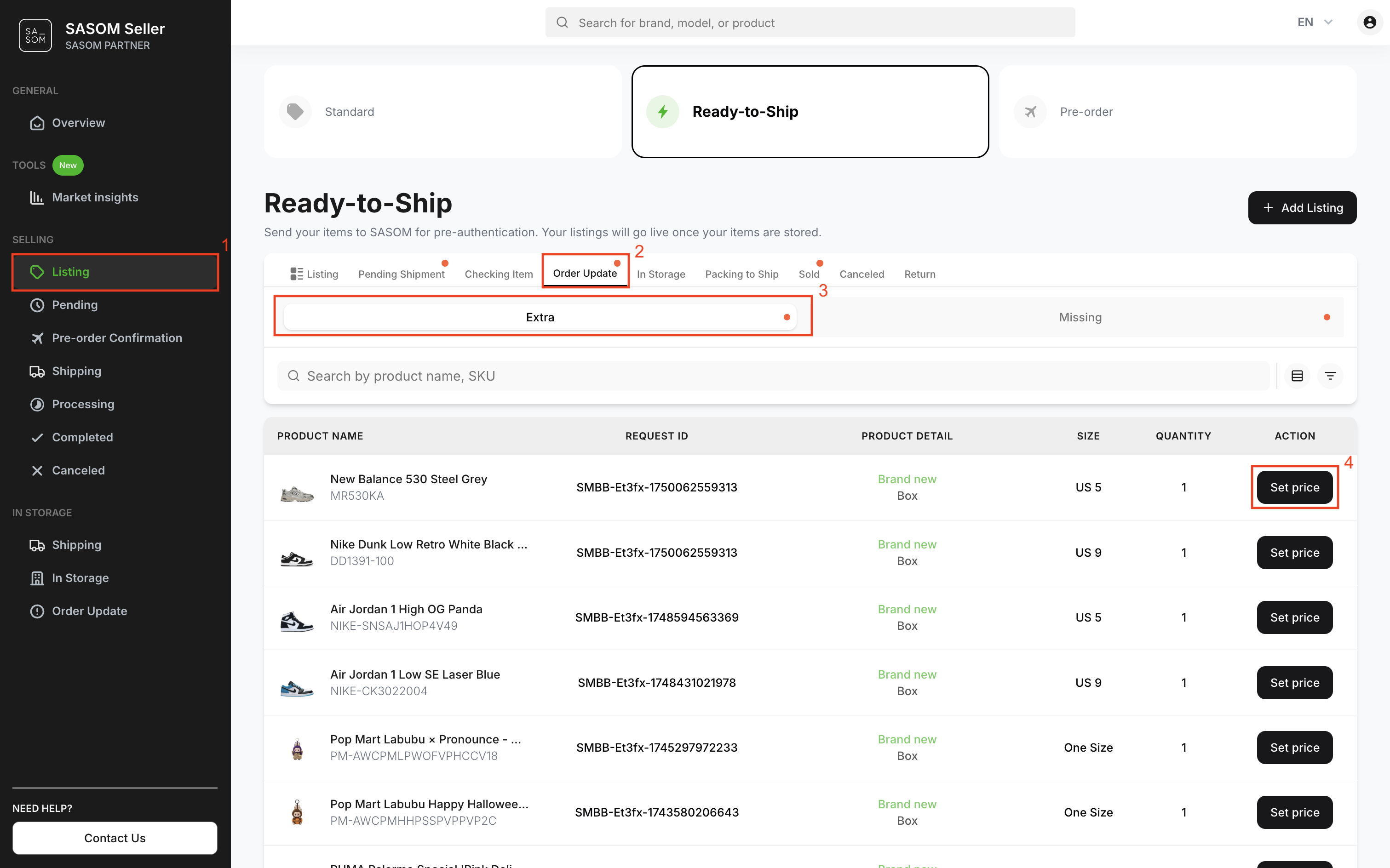Click New Balance 530 product thumbnail
1390x868 pixels.
pos(297,492)
